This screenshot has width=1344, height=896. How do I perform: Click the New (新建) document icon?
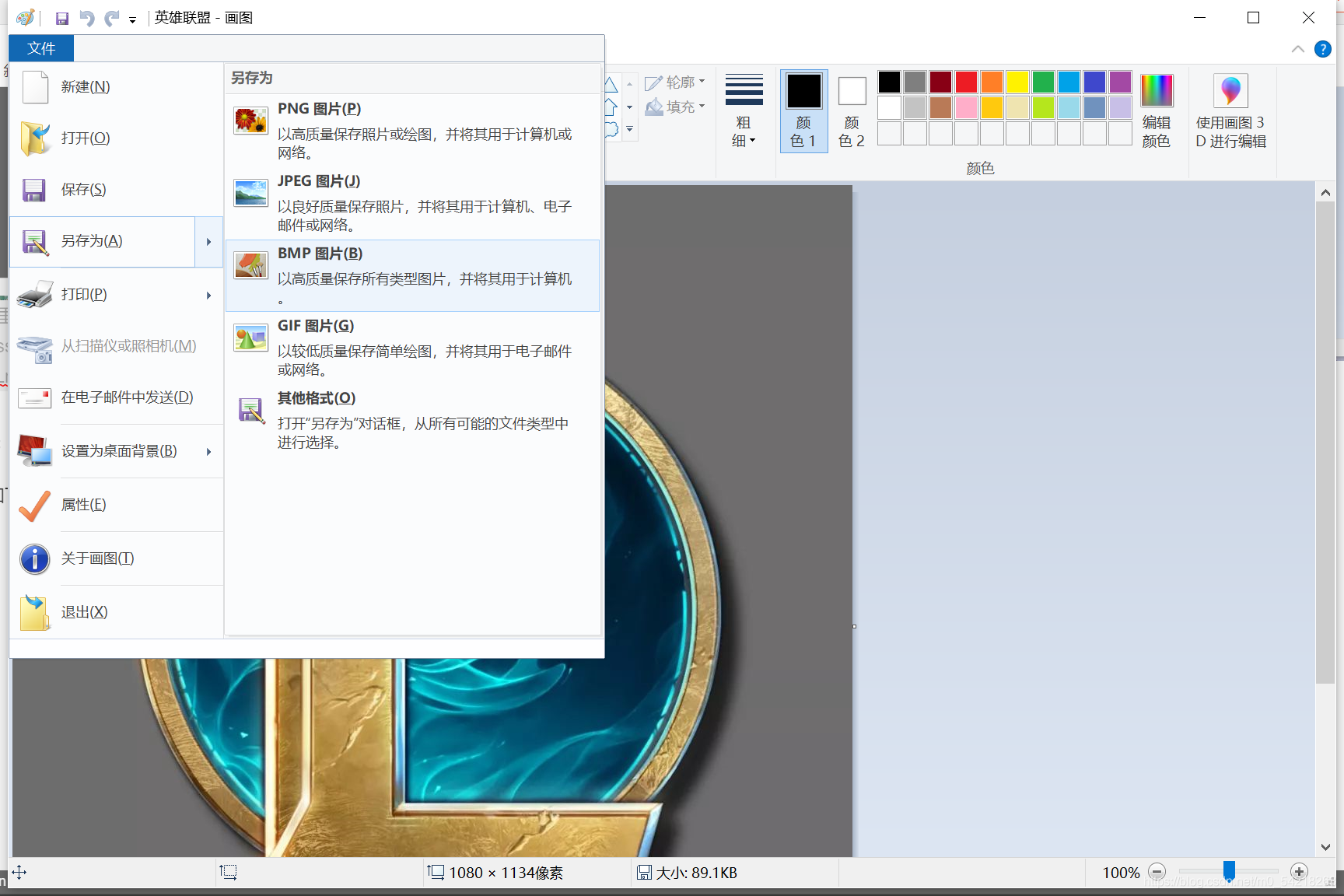click(x=35, y=86)
